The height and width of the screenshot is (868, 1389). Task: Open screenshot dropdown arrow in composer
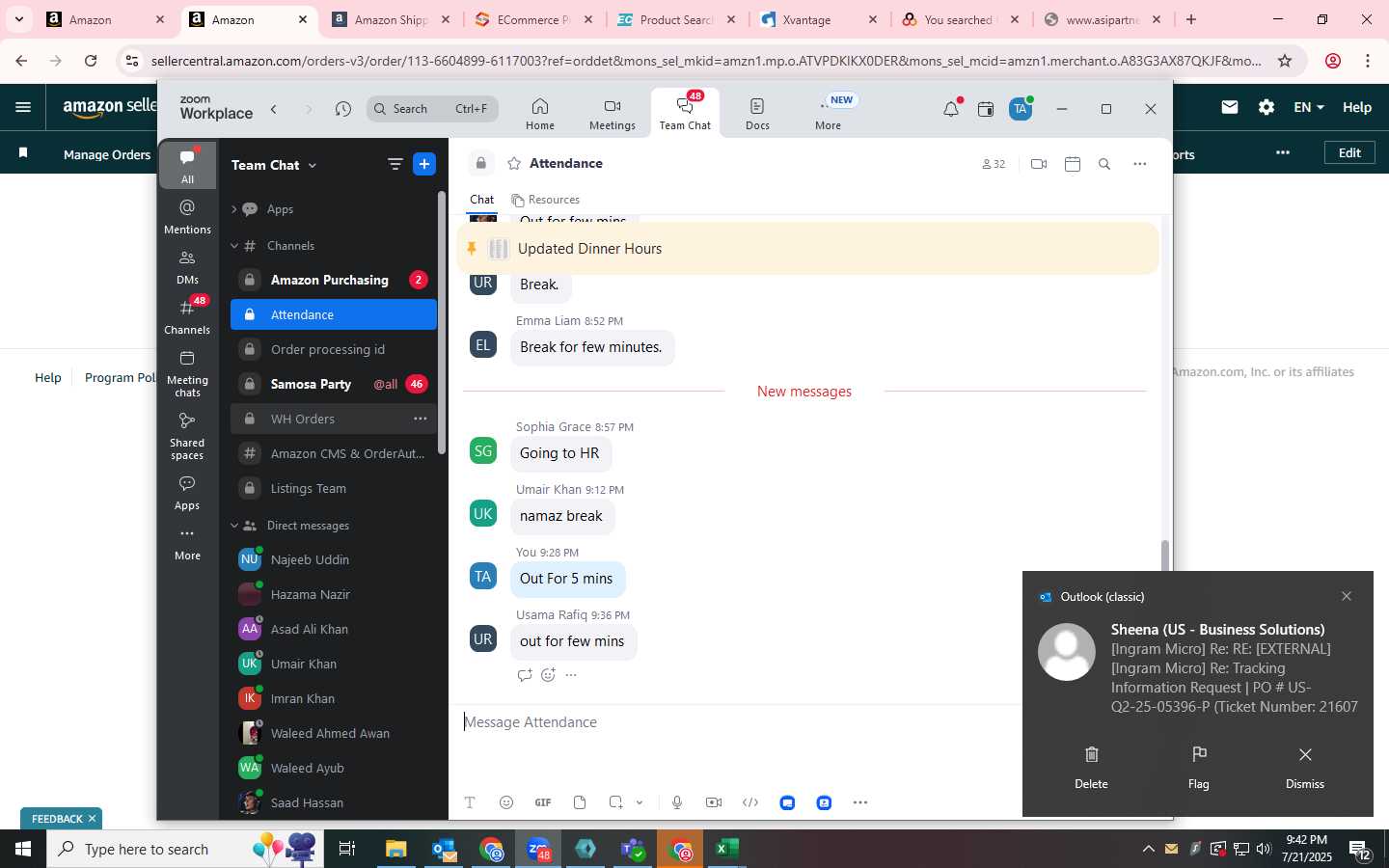click(640, 802)
